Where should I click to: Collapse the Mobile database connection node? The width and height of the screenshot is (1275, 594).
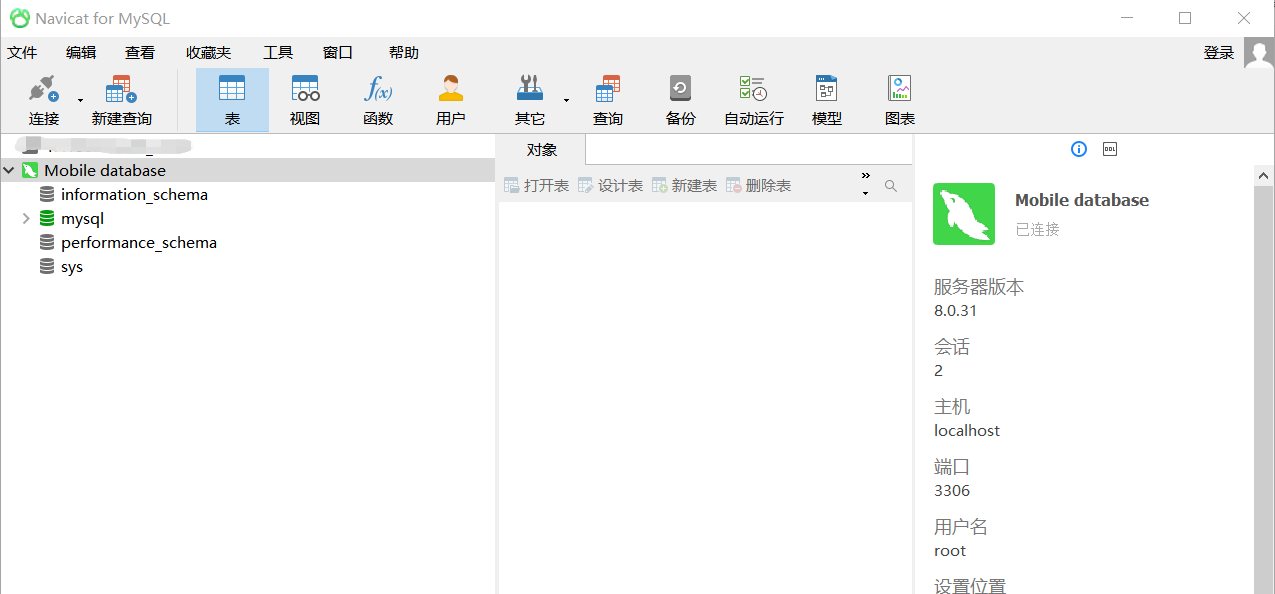9,171
